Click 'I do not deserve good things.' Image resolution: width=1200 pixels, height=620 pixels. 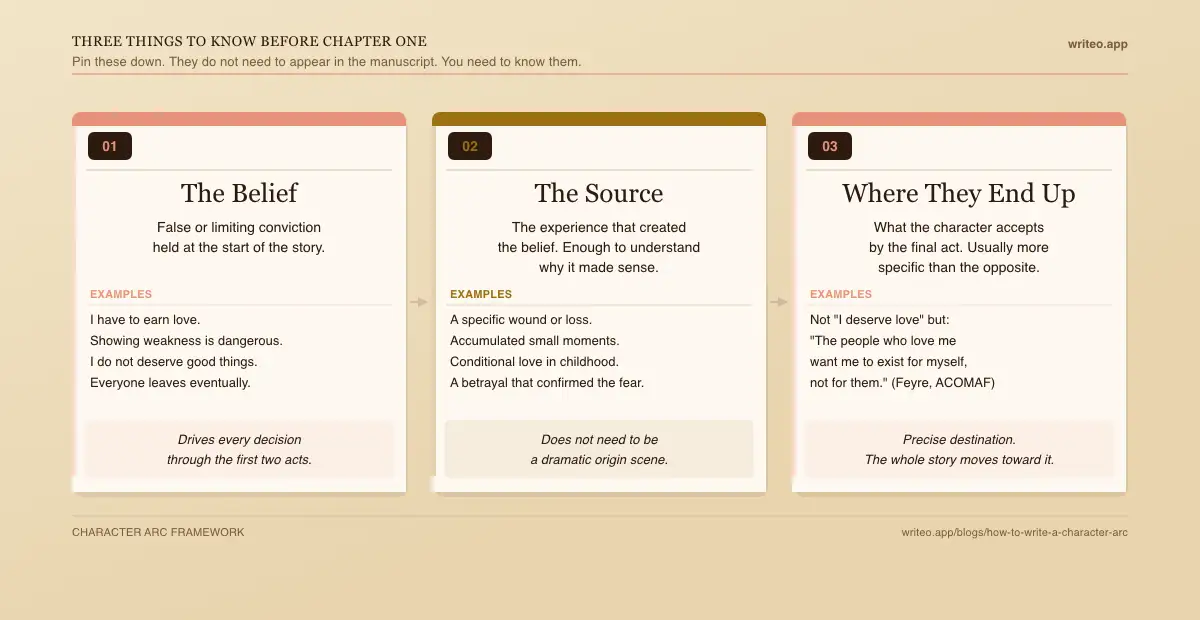coord(173,362)
